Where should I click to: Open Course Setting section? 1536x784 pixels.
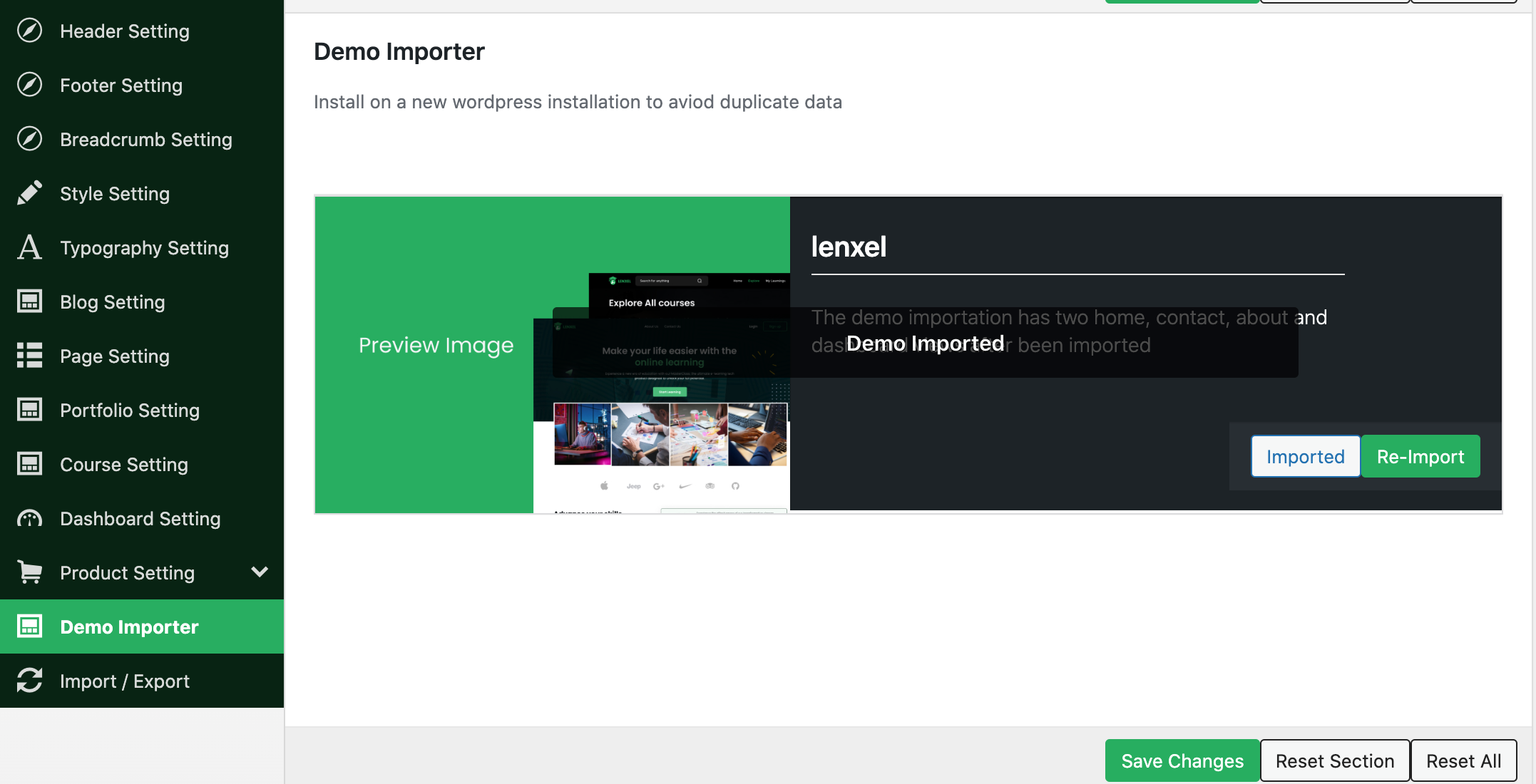142,464
